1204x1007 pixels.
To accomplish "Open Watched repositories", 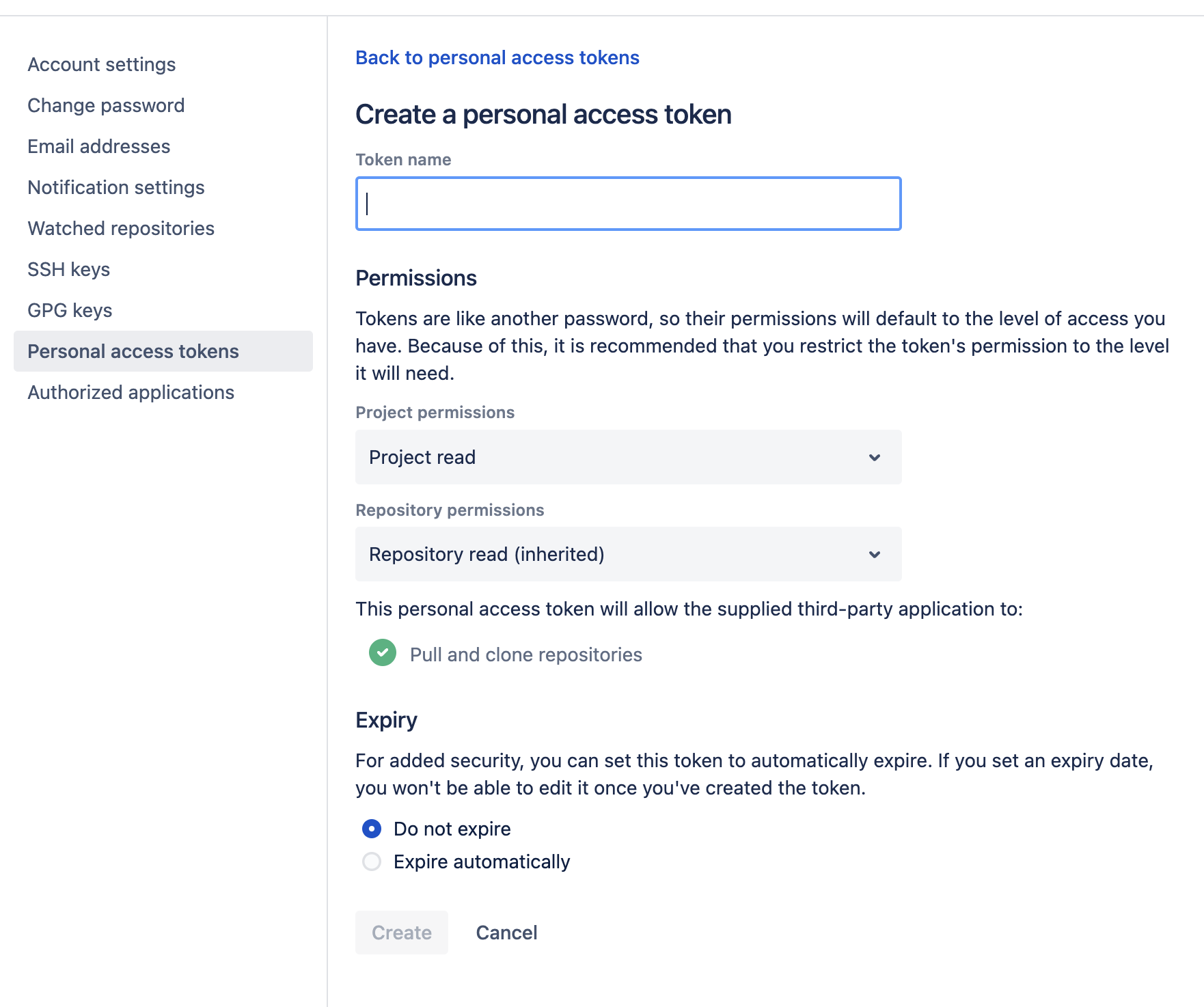I will pos(121,227).
